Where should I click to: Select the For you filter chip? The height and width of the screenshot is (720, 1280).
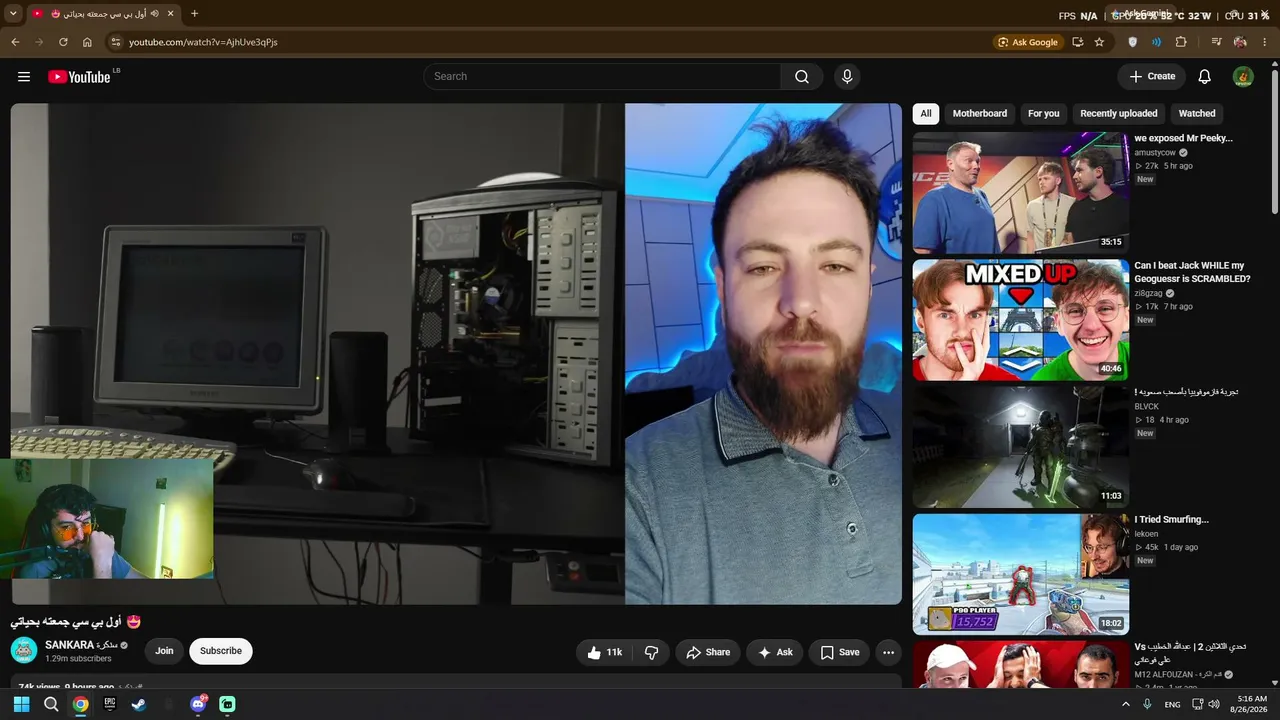click(x=1043, y=114)
